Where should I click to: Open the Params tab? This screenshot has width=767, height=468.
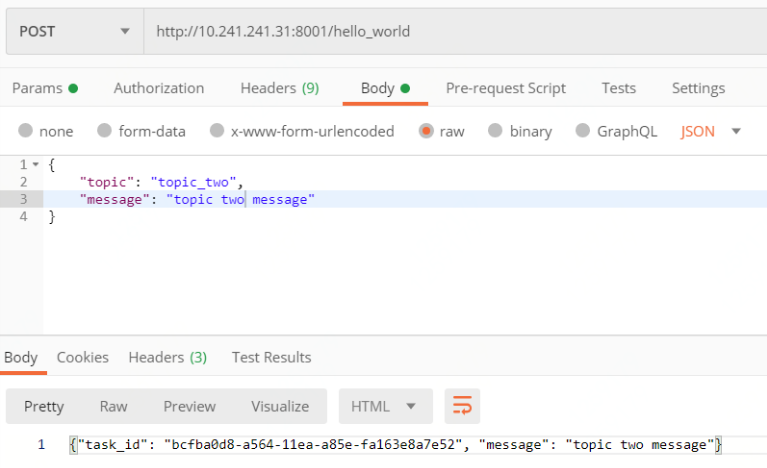point(45,88)
